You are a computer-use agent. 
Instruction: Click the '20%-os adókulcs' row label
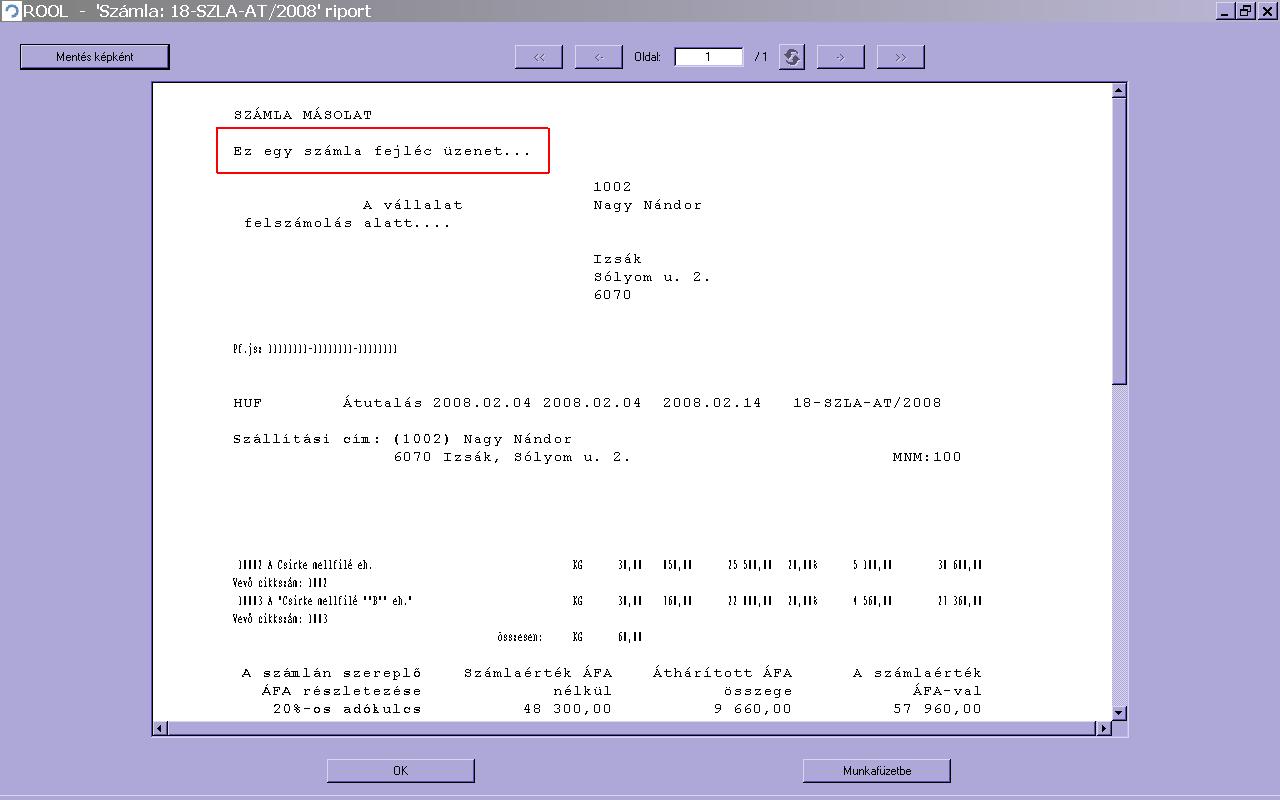tap(347, 709)
